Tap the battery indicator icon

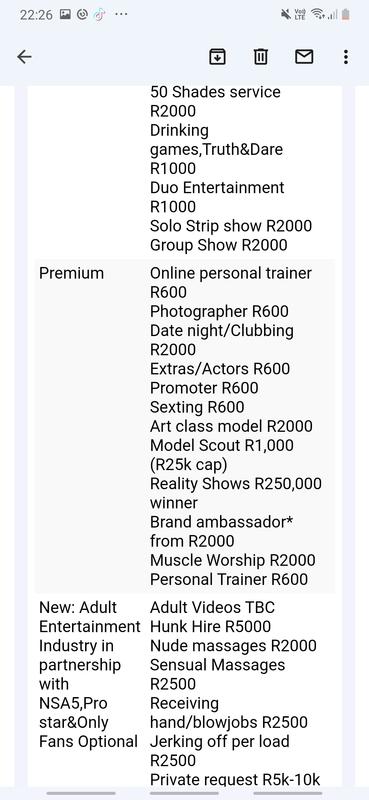[346, 14]
